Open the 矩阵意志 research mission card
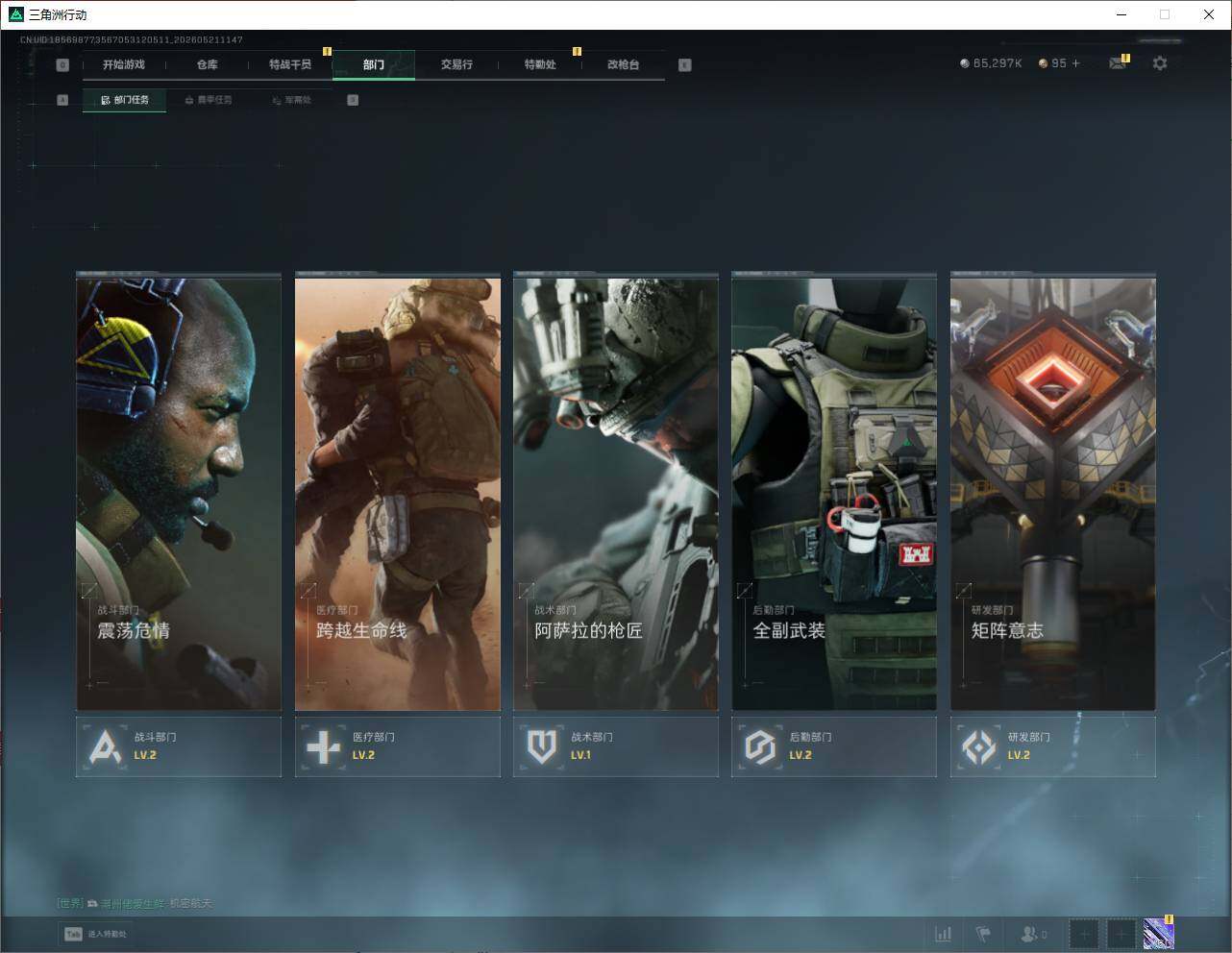Screen dimensions: 1232x953 point(1053,493)
